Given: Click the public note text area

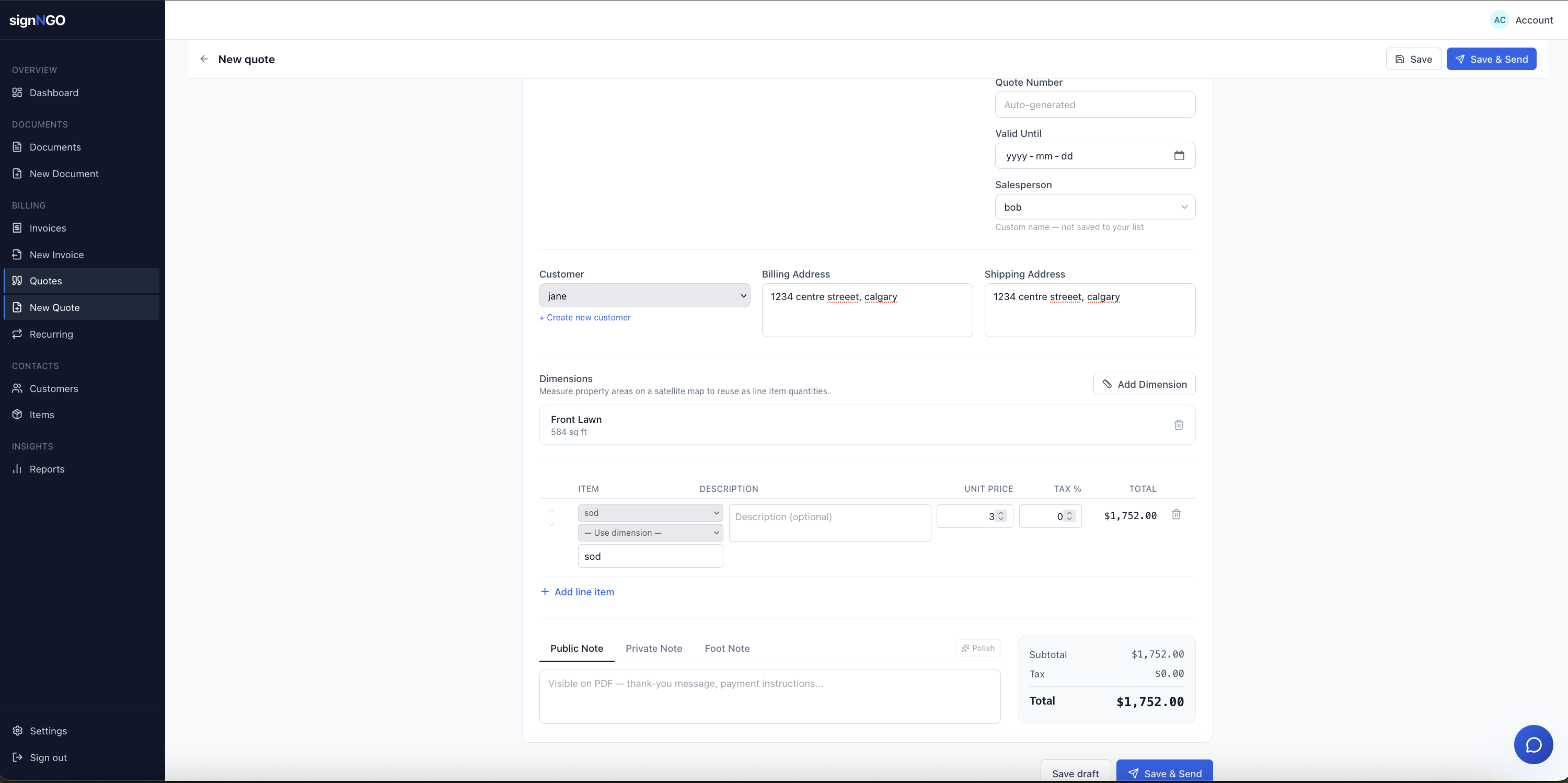Looking at the screenshot, I should point(770,697).
